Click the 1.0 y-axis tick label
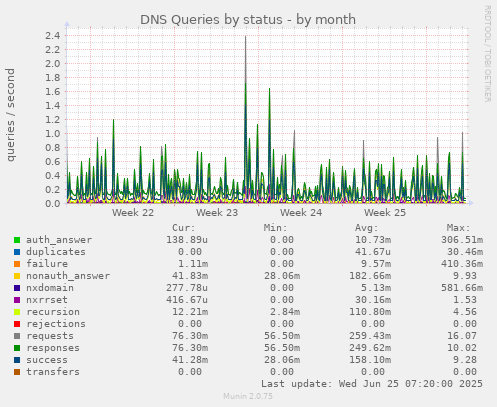The image size is (497, 407). (x=52, y=134)
